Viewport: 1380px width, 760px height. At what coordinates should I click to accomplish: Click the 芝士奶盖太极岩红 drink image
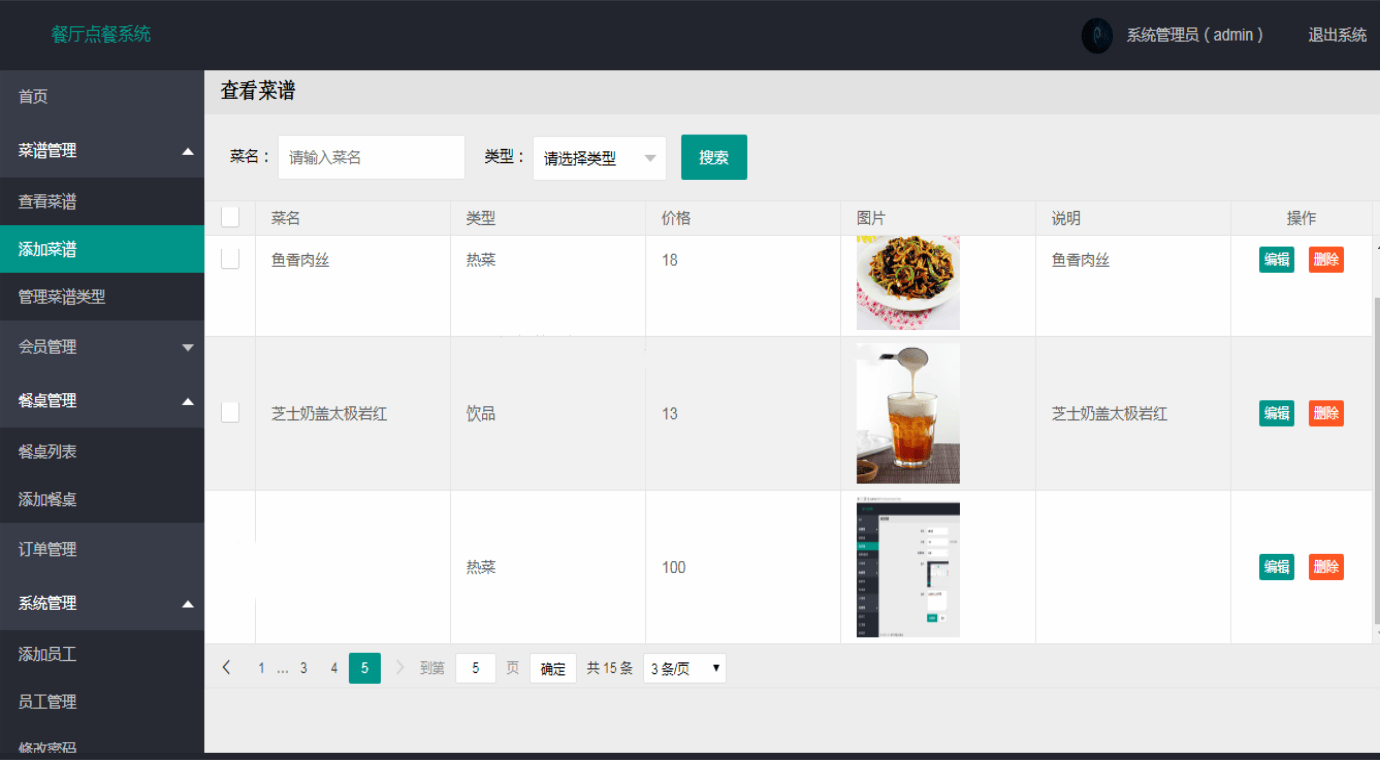907,413
